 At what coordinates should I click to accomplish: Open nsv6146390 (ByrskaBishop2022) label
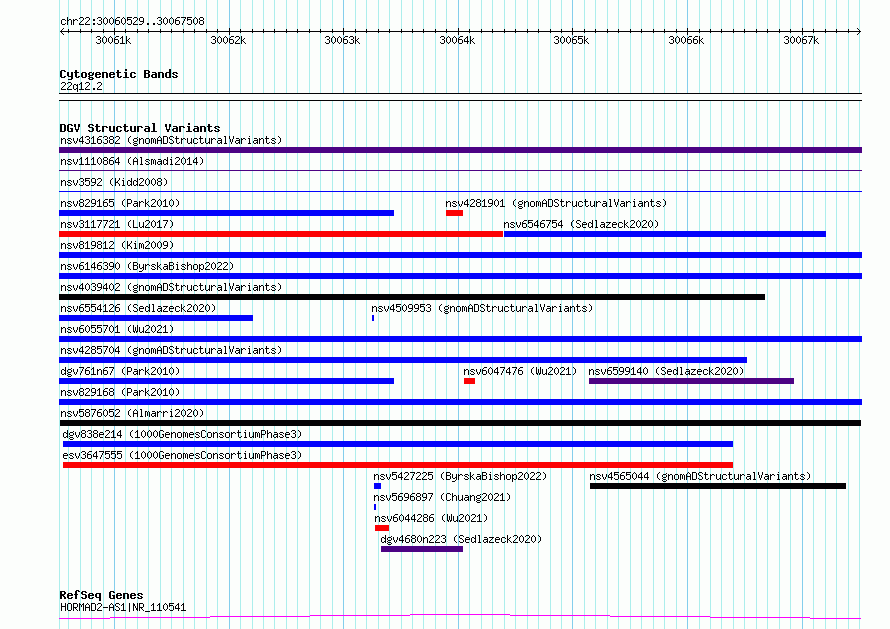(x=147, y=266)
